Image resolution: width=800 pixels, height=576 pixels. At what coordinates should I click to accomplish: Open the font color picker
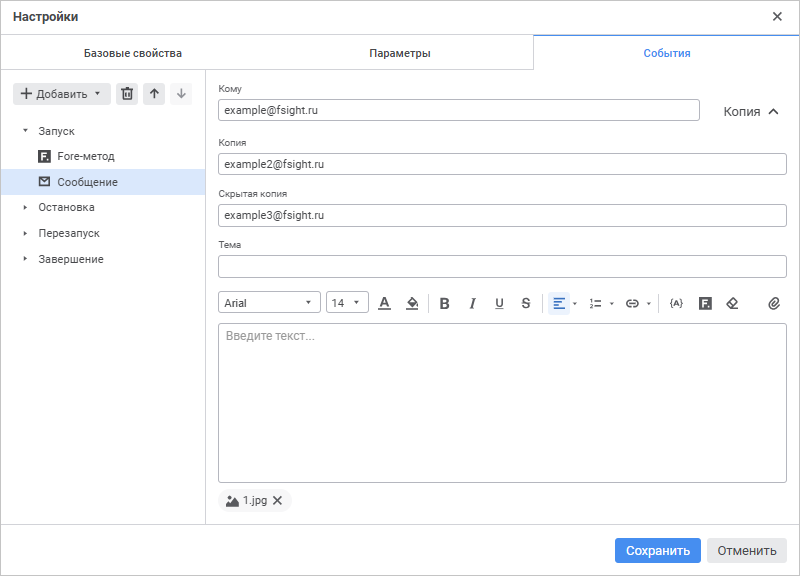click(x=384, y=303)
